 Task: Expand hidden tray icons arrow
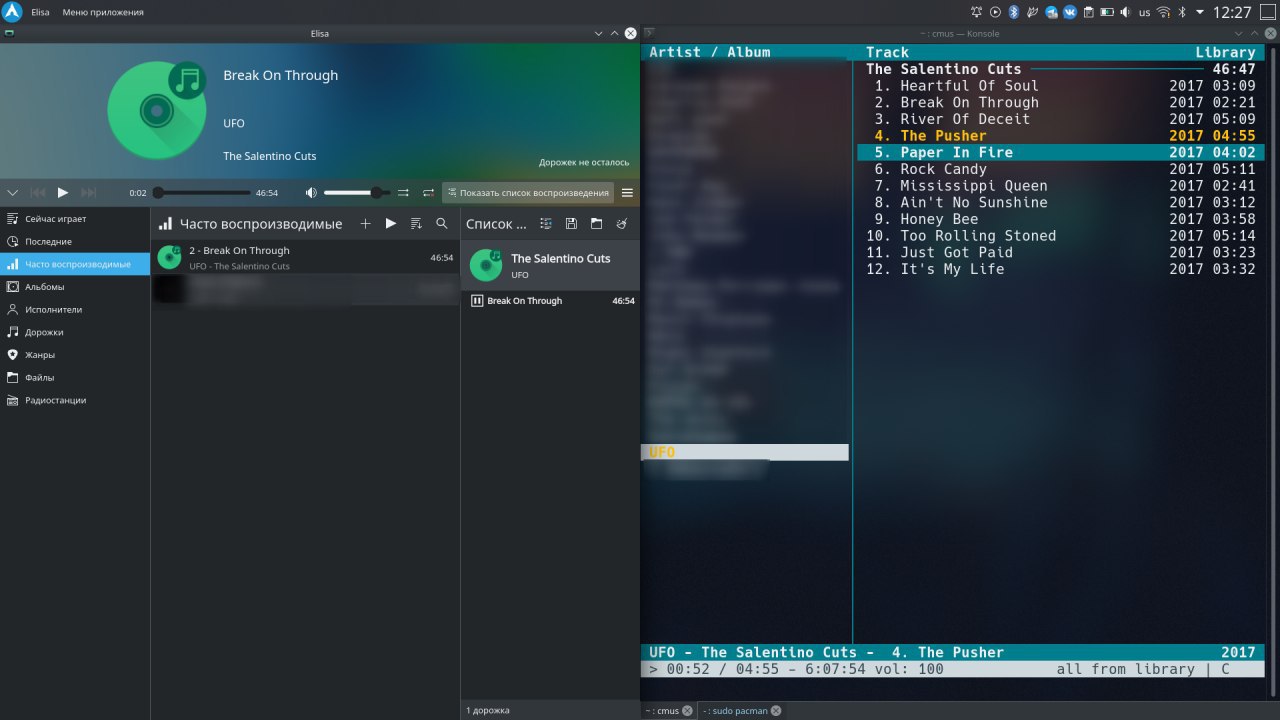tap(1200, 12)
